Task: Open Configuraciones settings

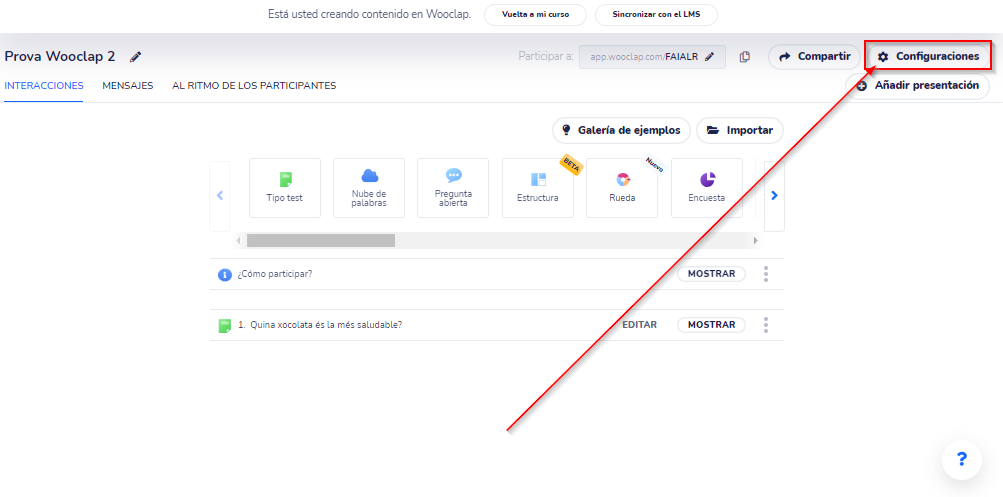Action: pos(928,56)
